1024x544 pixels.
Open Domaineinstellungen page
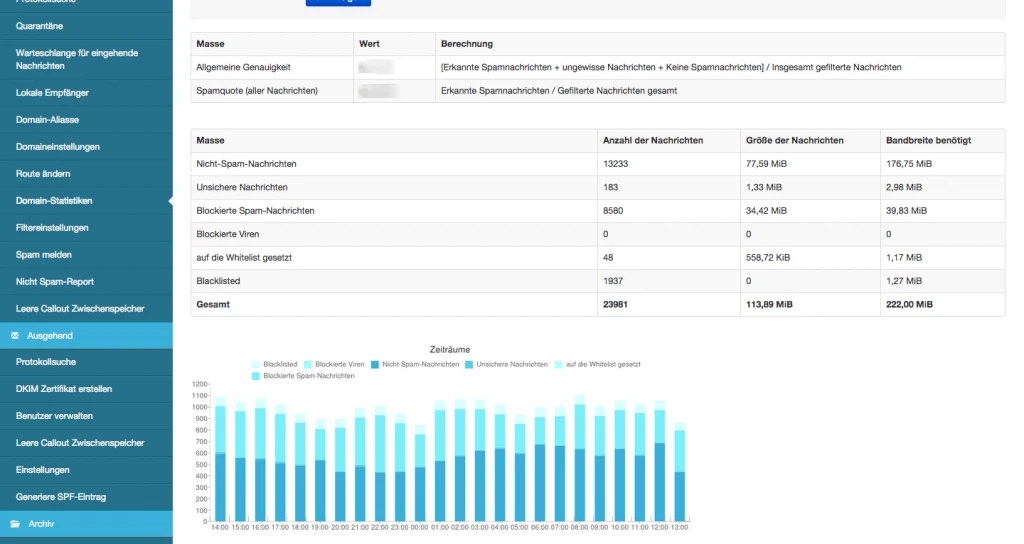[58, 147]
